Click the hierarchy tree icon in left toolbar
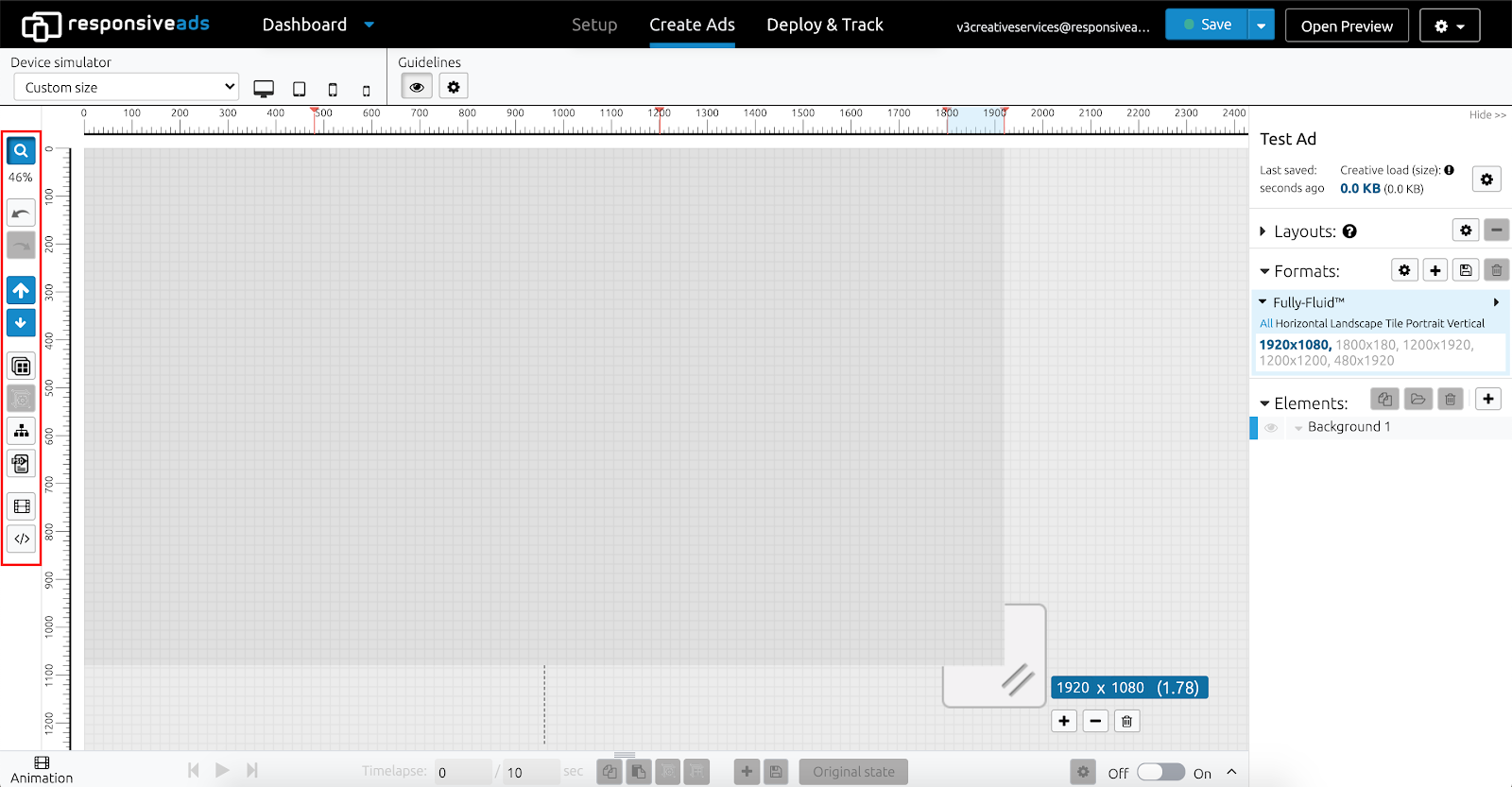1512x787 pixels. point(21,431)
